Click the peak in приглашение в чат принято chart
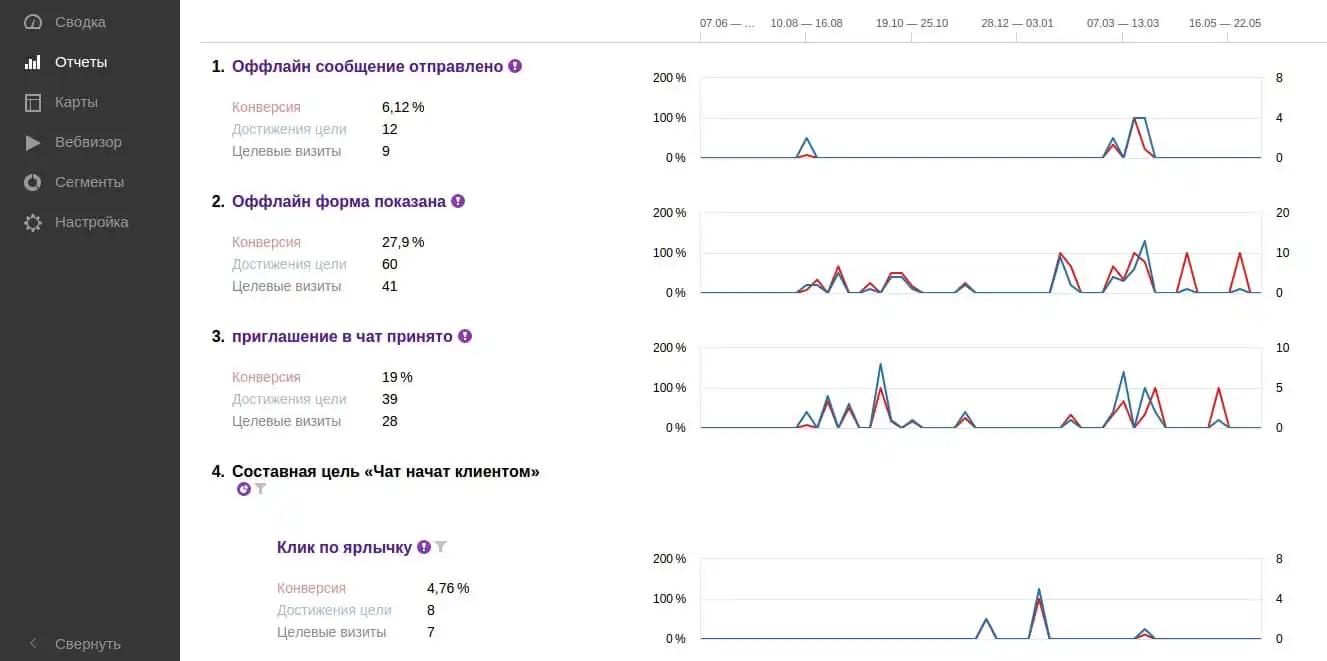Screen dimensions: 1327x661 880,364
